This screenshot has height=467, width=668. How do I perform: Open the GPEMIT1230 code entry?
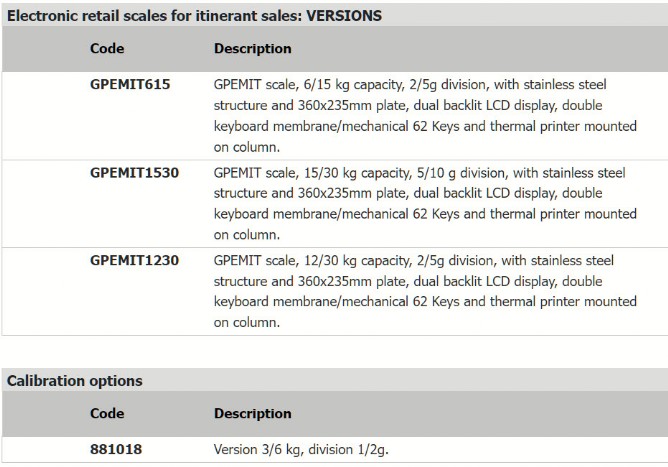134,260
